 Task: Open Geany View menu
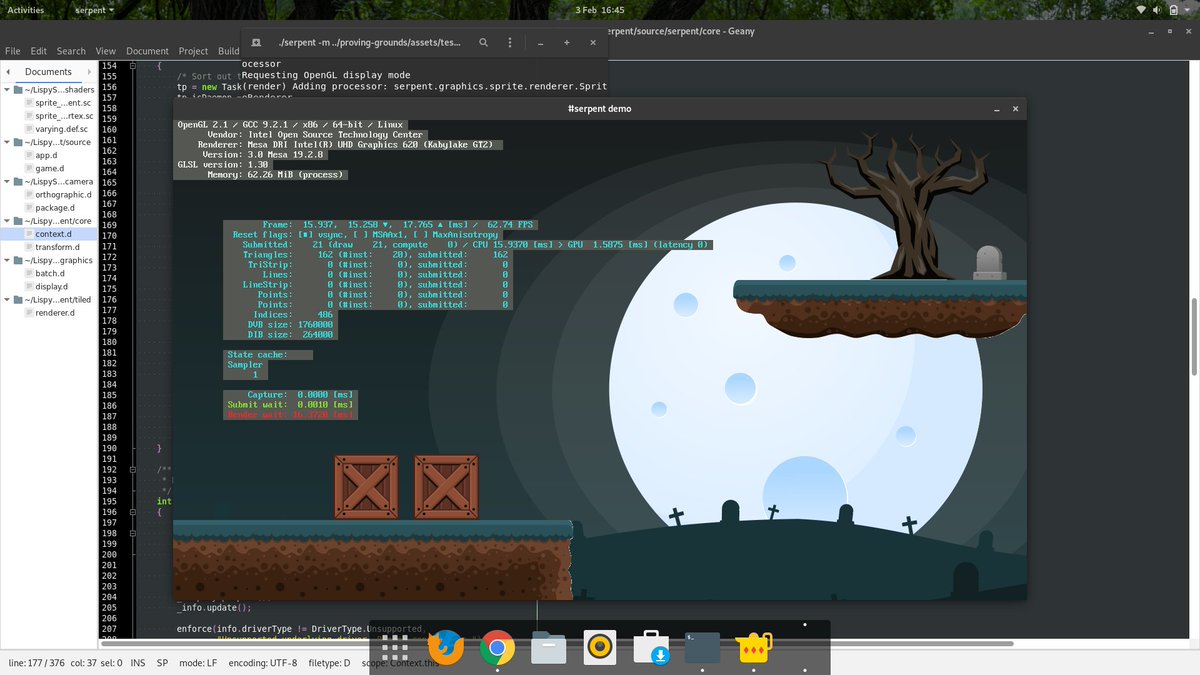[x=106, y=51]
